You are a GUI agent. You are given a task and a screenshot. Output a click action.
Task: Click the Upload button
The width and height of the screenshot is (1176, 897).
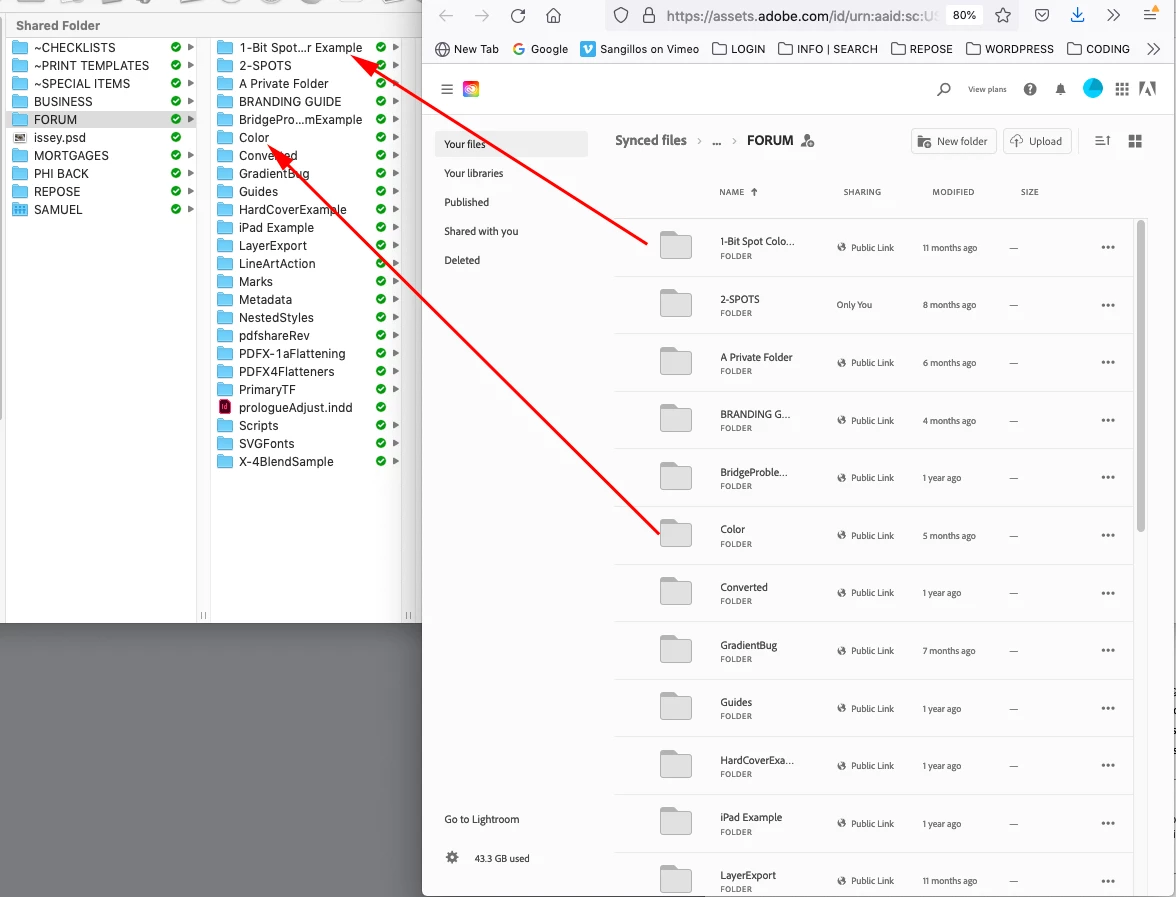click(1036, 141)
